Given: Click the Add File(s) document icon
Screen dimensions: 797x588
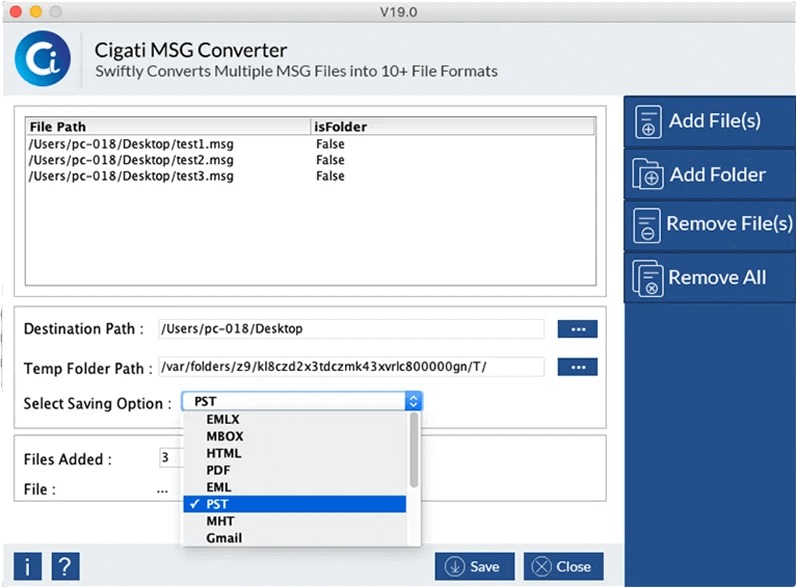Looking at the screenshot, I should pyautogui.click(x=648, y=122).
